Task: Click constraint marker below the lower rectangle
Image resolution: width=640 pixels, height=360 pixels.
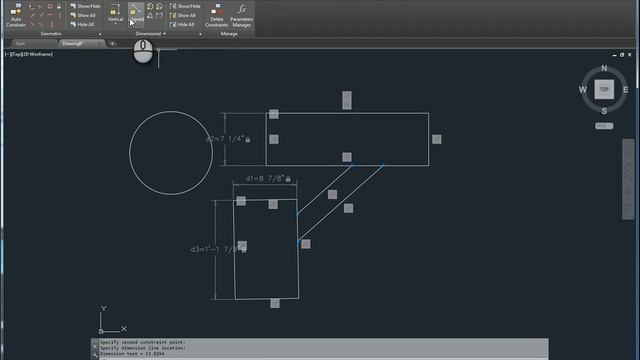Action: point(275,303)
